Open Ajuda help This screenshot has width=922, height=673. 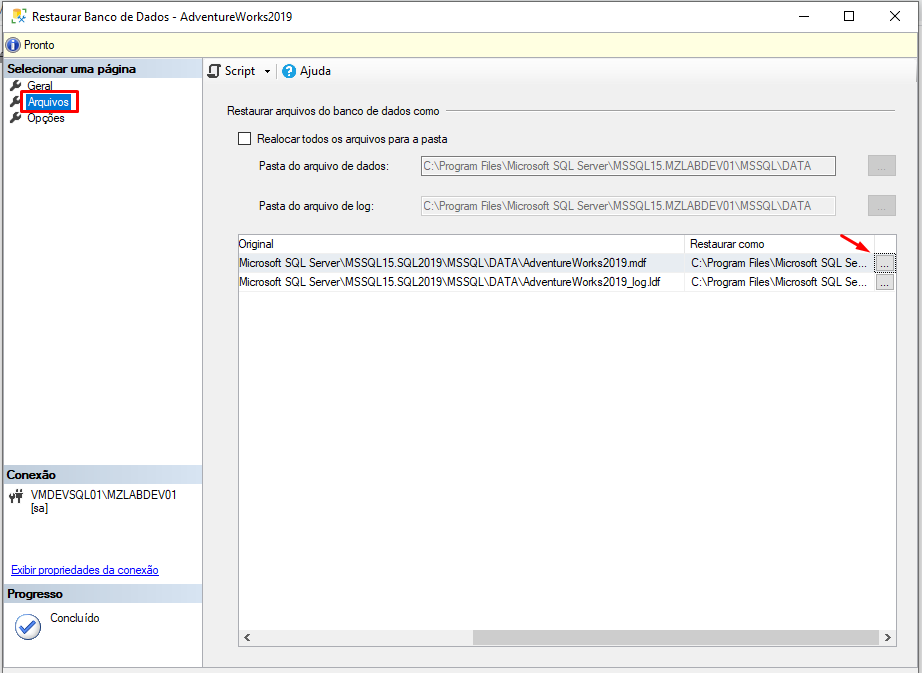pos(306,71)
